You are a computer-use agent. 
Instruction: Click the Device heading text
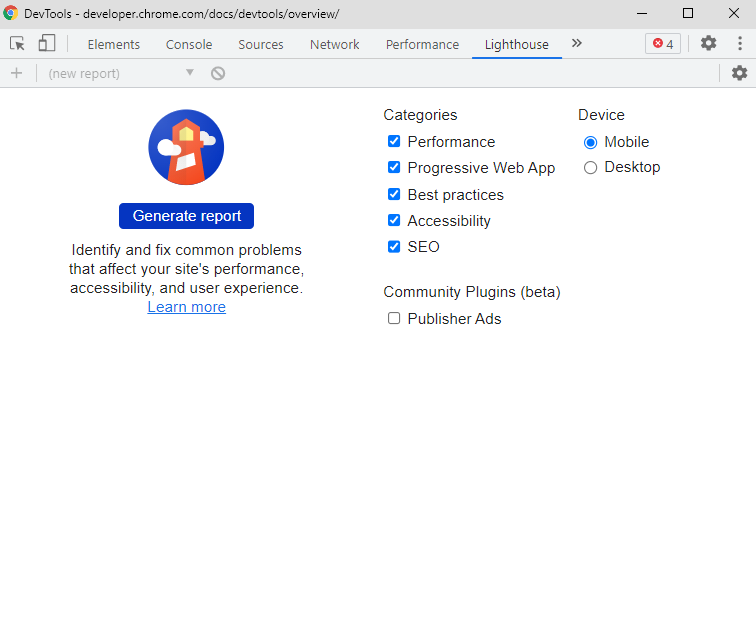[x=601, y=115]
